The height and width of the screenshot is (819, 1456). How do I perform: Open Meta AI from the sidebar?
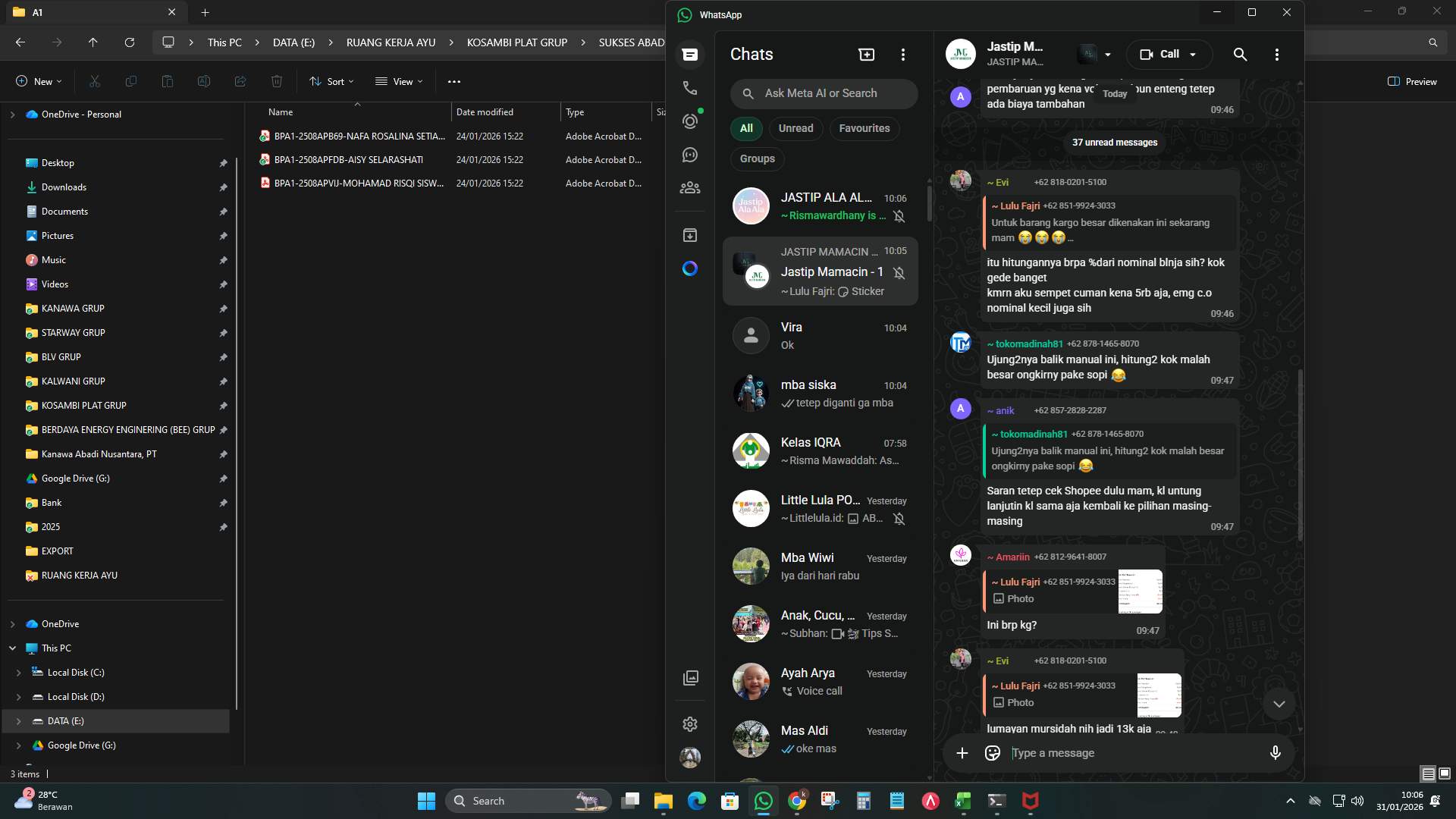[x=690, y=268]
